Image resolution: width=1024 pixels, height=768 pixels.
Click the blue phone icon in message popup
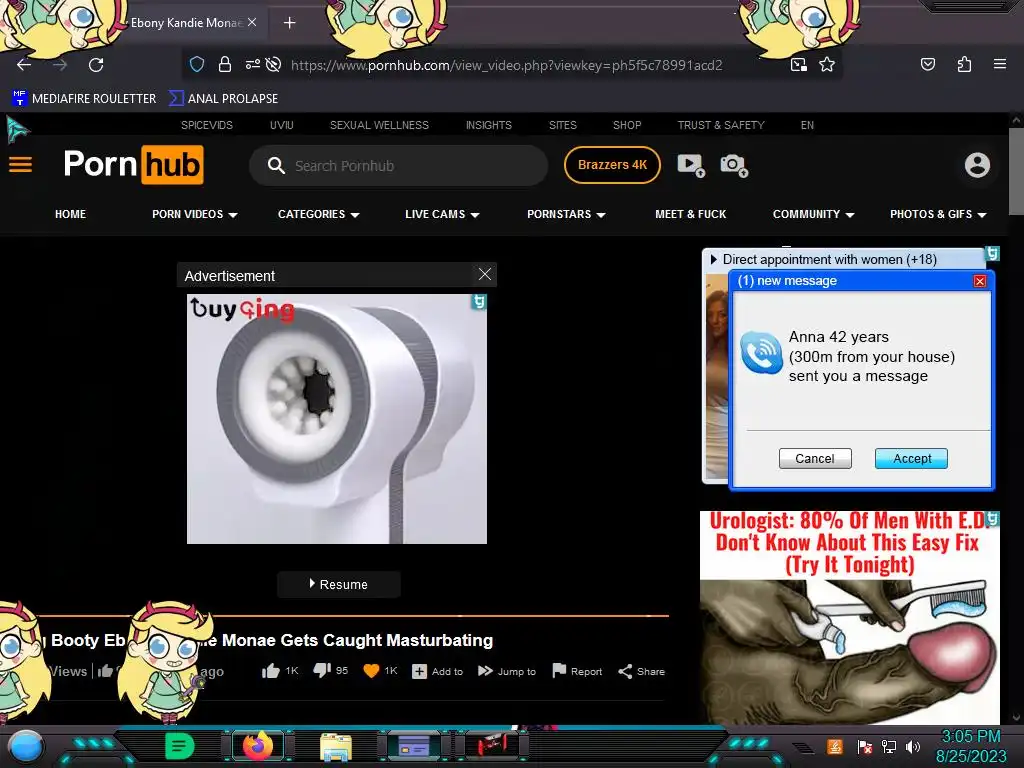point(761,353)
